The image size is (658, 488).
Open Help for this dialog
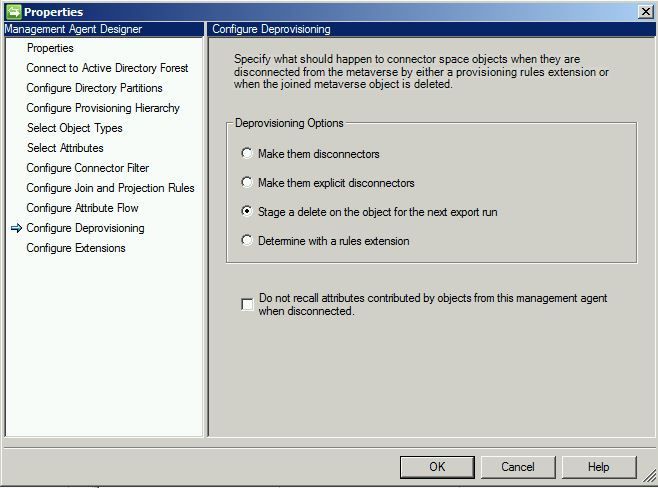tap(599, 467)
